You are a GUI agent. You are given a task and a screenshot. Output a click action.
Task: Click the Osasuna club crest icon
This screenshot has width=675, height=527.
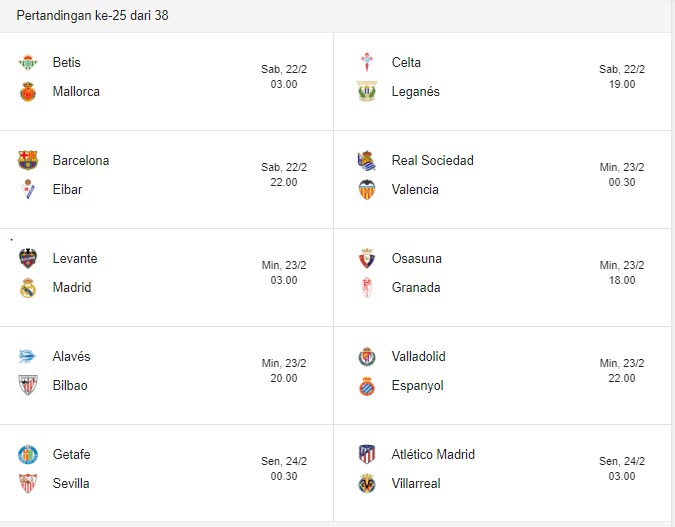366,259
